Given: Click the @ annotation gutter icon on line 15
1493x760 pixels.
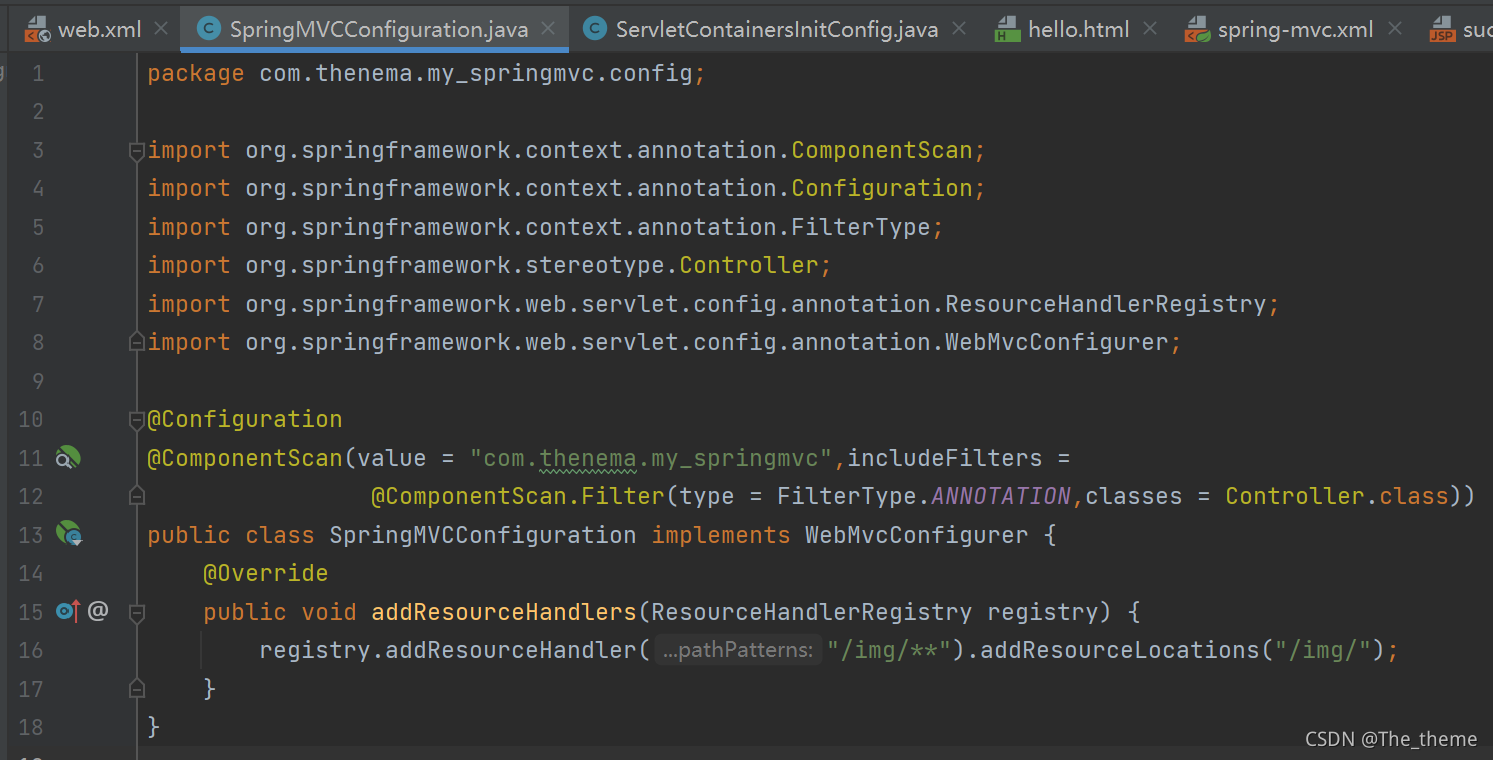Looking at the screenshot, I should coord(97,611).
